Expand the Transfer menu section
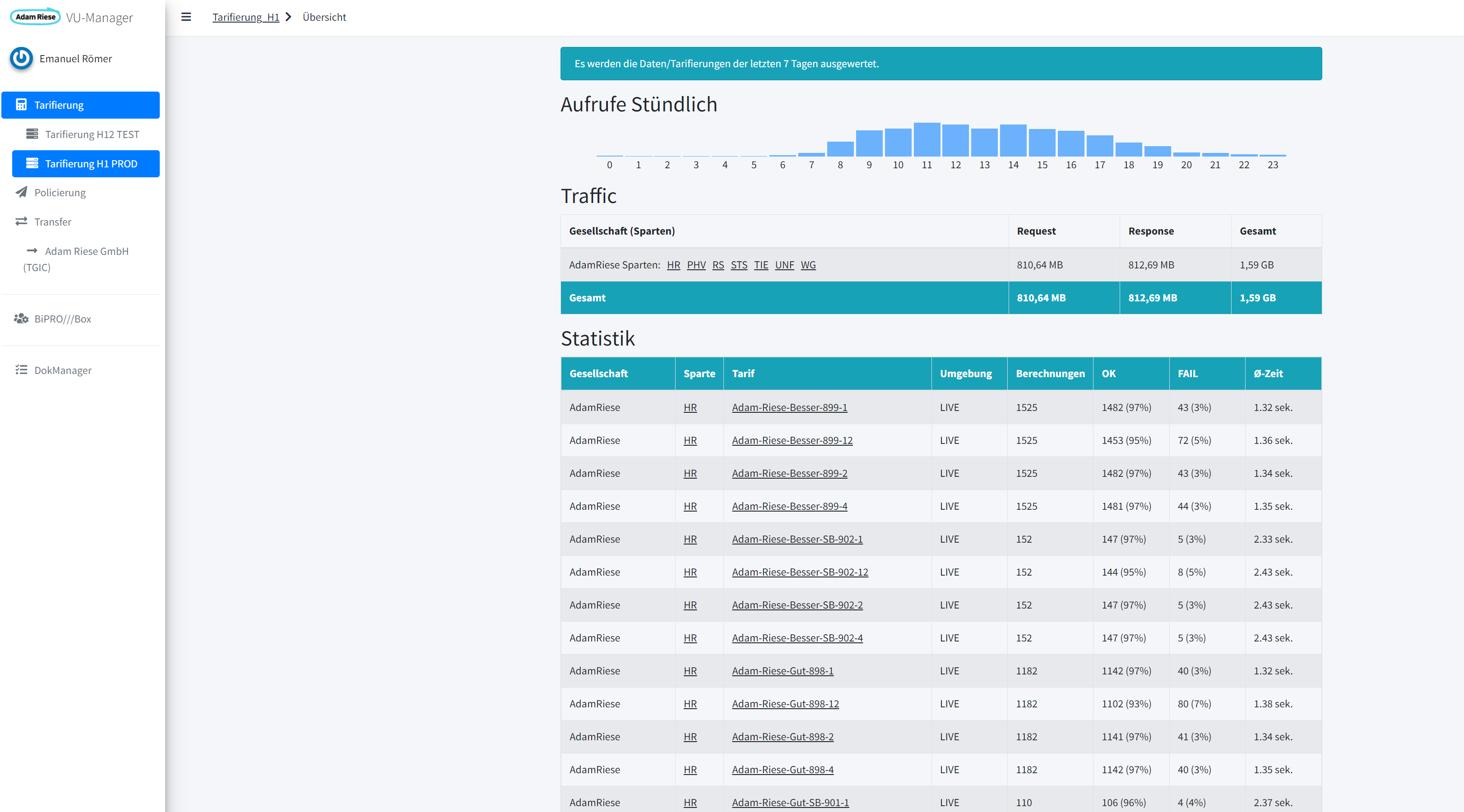 point(53,221)
